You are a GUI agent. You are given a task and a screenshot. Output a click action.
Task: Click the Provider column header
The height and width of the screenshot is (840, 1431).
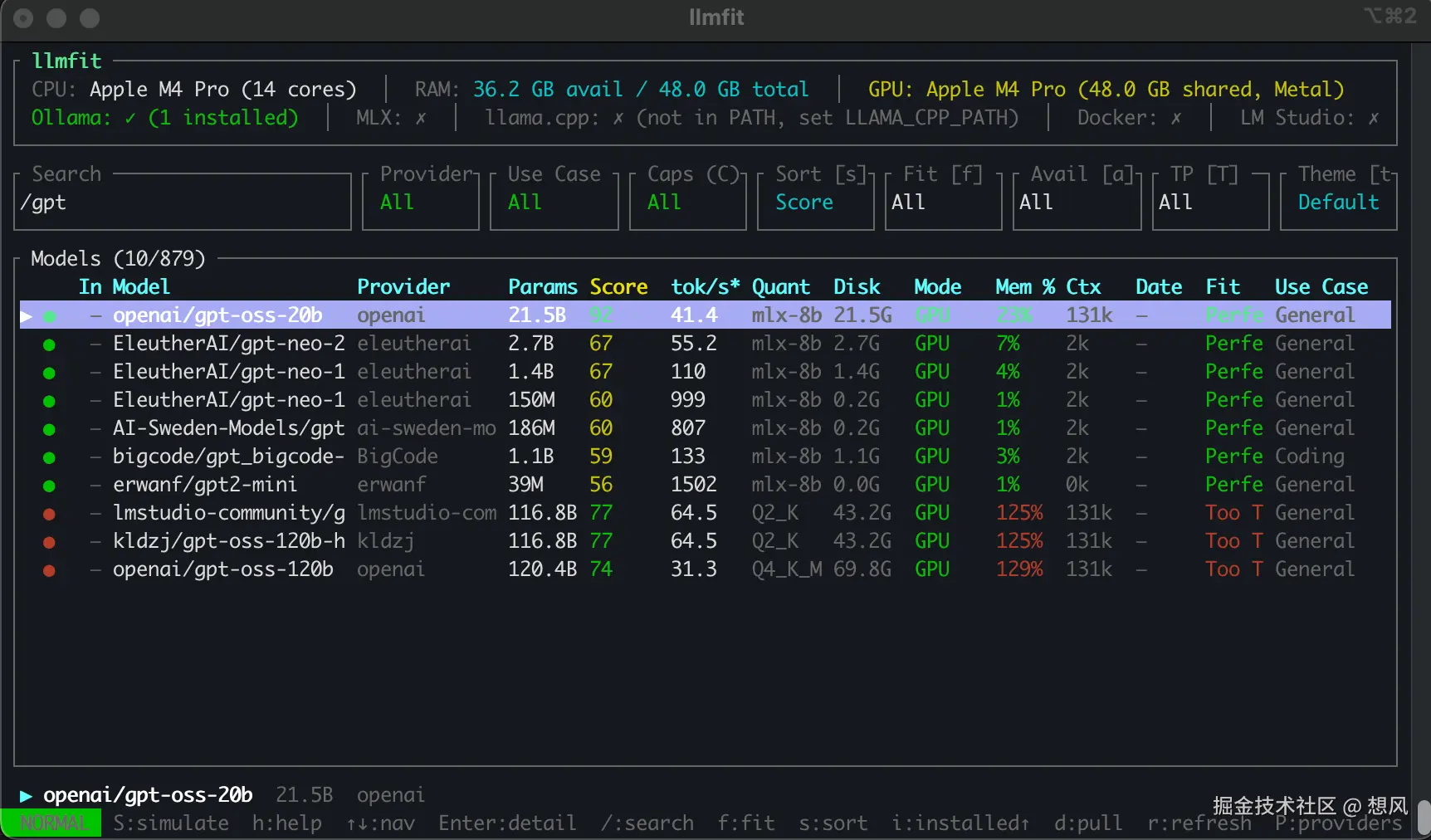[403, 287]
